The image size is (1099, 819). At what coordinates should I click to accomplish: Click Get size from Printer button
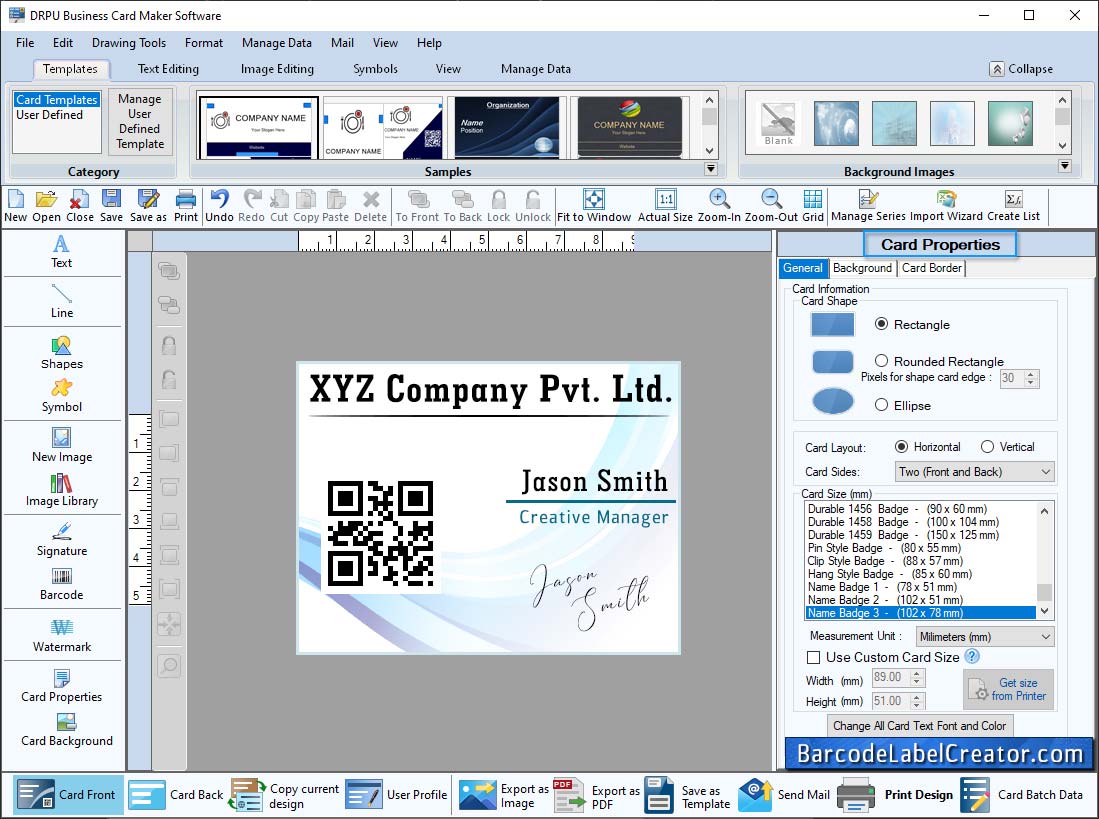[x=1008, y=689]
